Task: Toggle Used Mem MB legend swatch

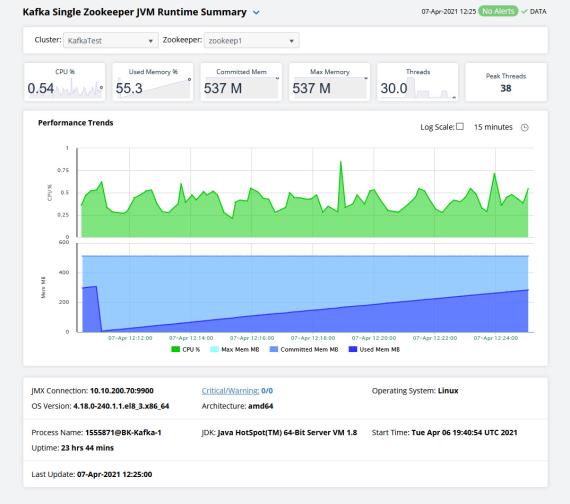Action: tap(353, 349)
